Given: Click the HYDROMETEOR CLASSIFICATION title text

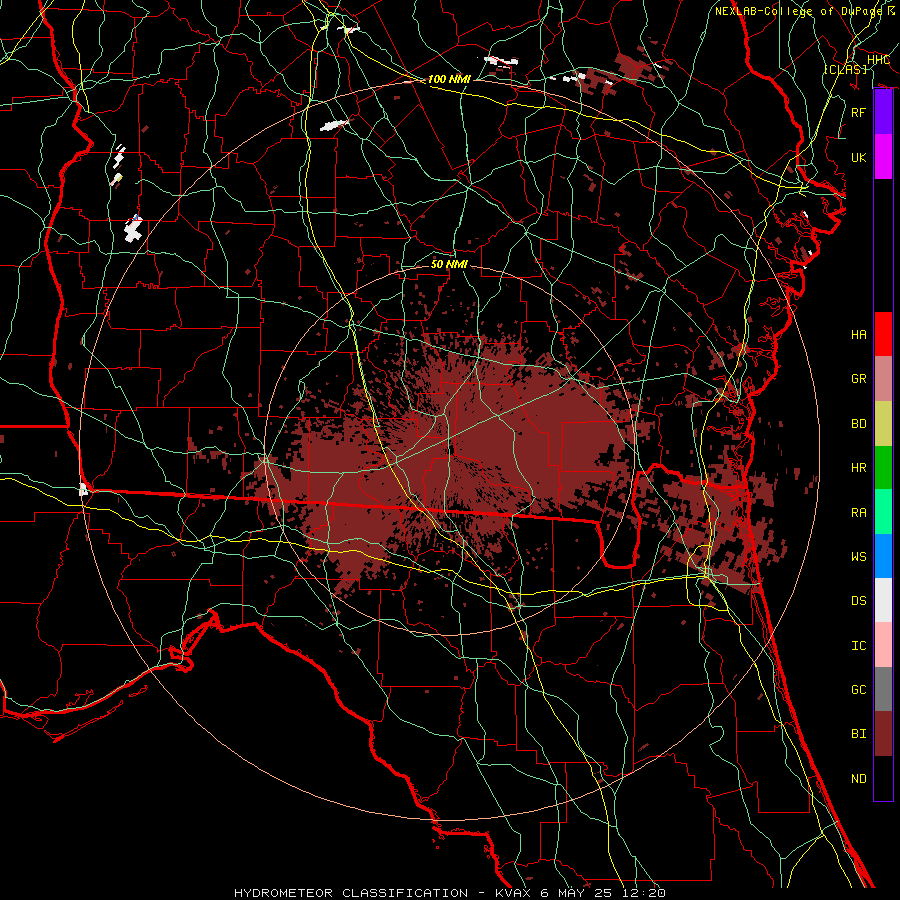Looking at the screenshot, I should [351, 893].
